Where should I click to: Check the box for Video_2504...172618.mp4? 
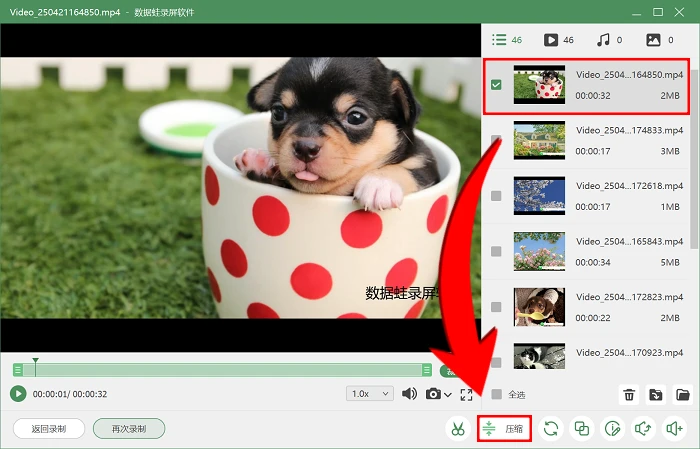pyautogui.click(x=496, y=196)
